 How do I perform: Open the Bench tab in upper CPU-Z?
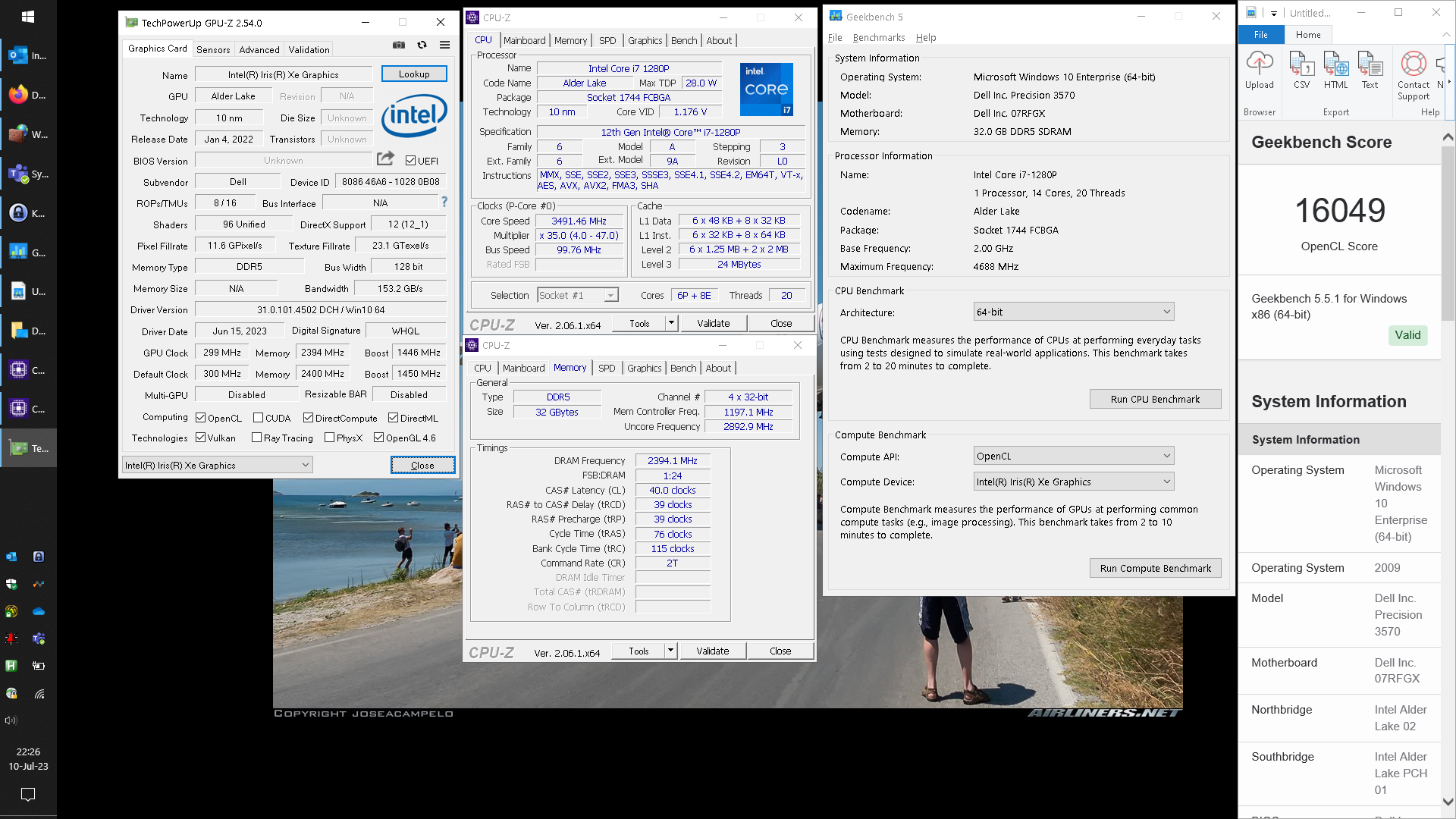pyautogui.click(x=684, y=40)
